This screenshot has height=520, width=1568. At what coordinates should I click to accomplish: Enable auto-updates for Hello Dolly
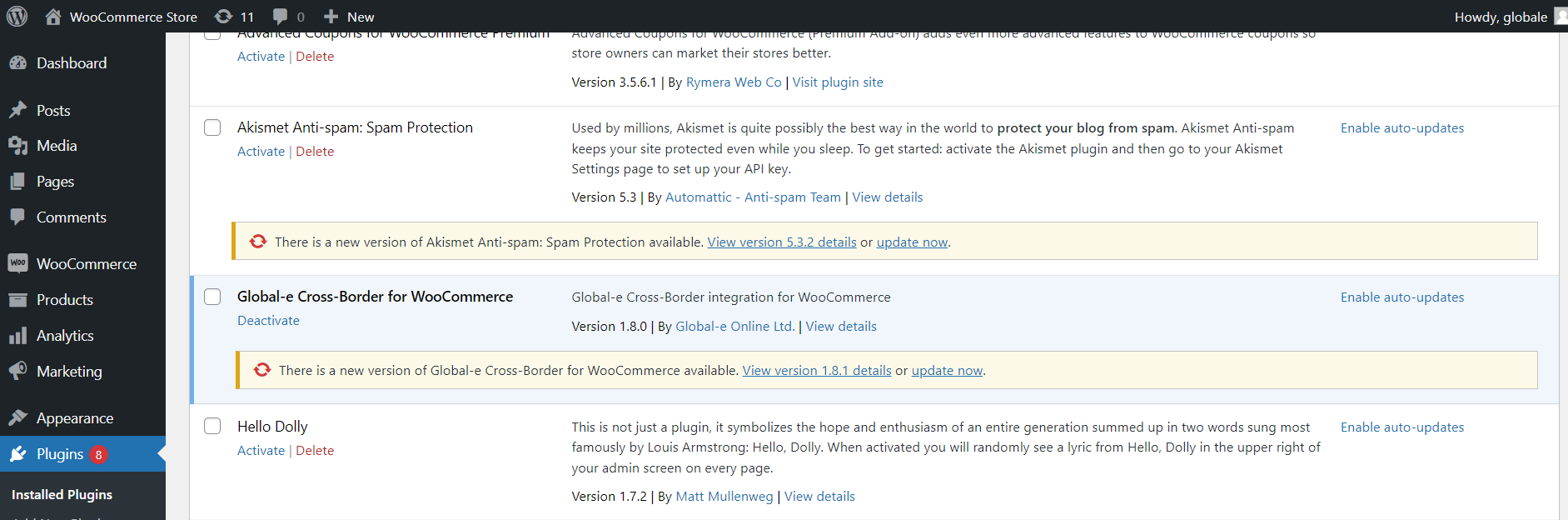click(1402, 427)
